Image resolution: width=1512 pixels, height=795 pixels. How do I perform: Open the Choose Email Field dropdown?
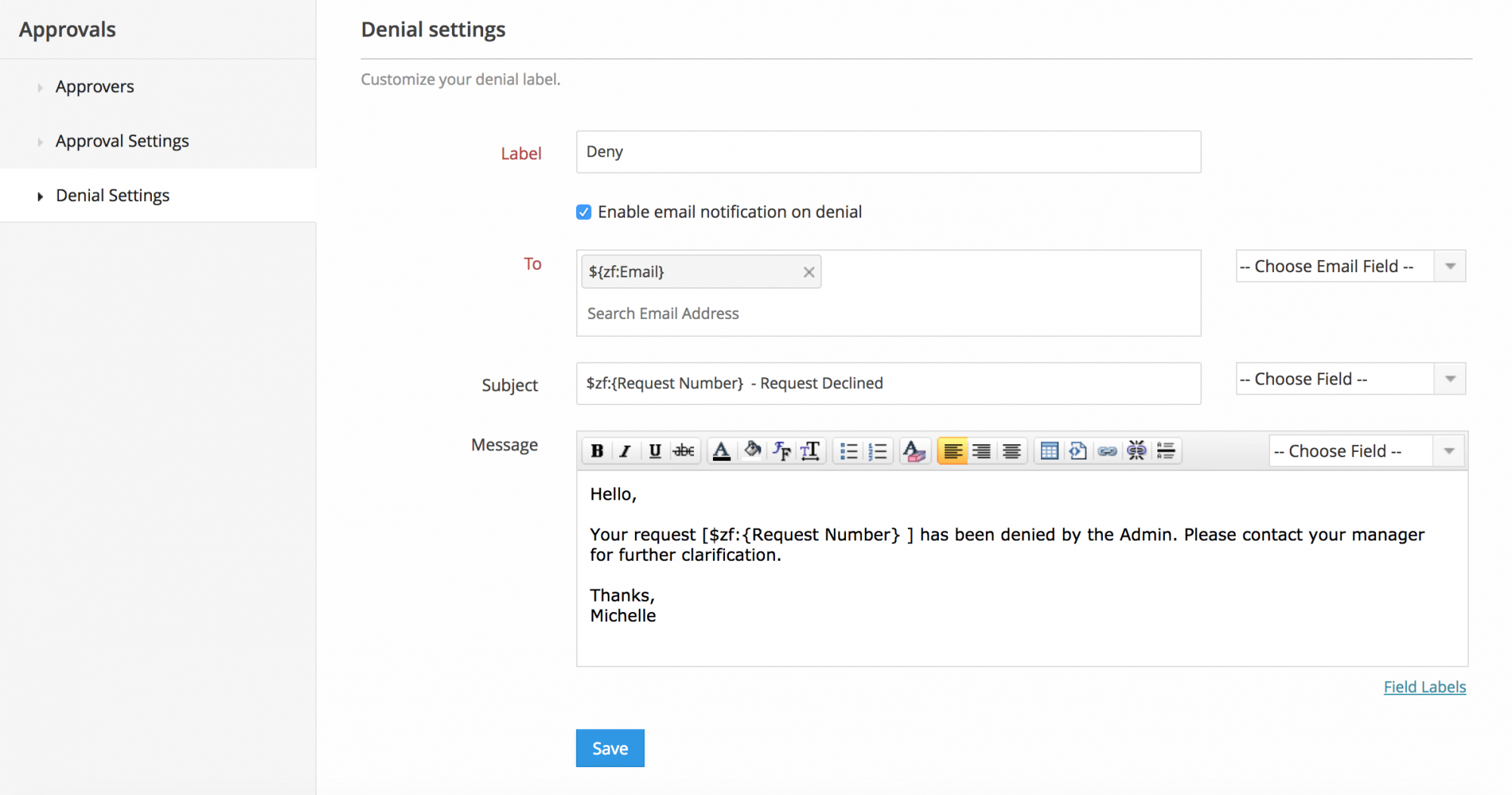[x=1350, y=266]
